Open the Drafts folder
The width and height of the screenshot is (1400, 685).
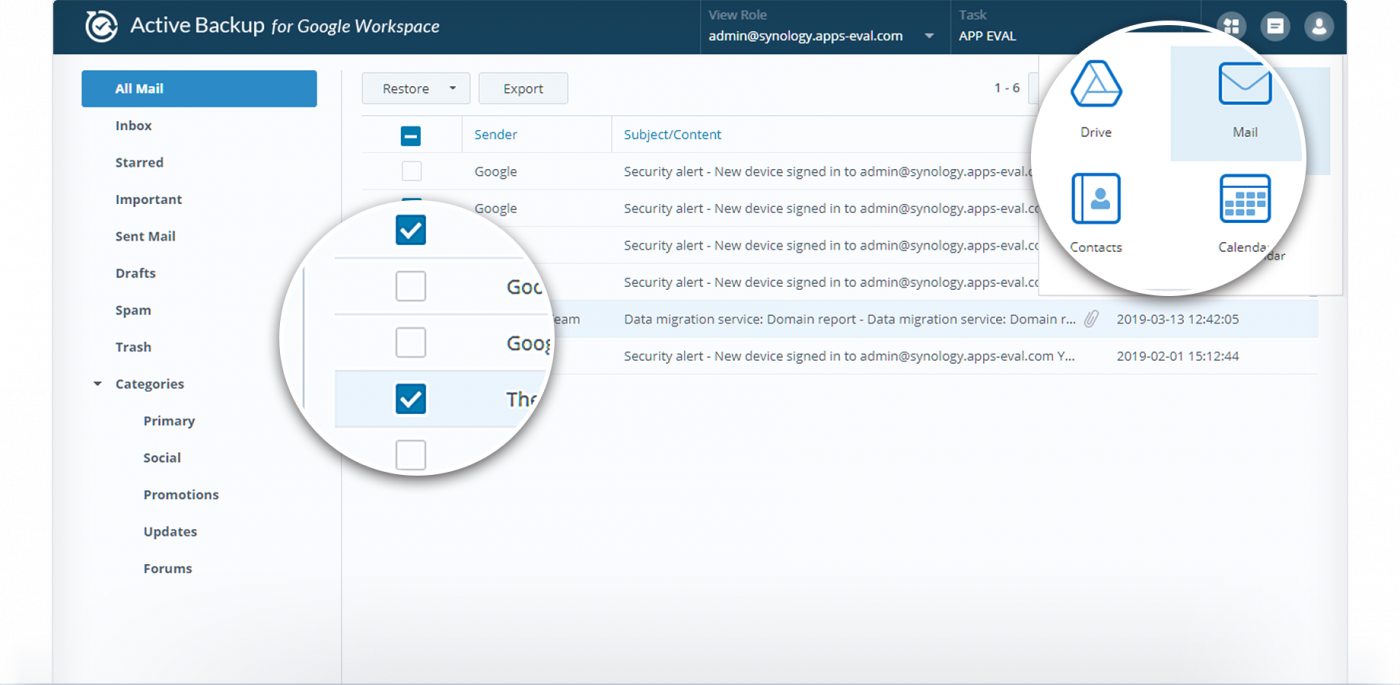(x=135, y=273)
